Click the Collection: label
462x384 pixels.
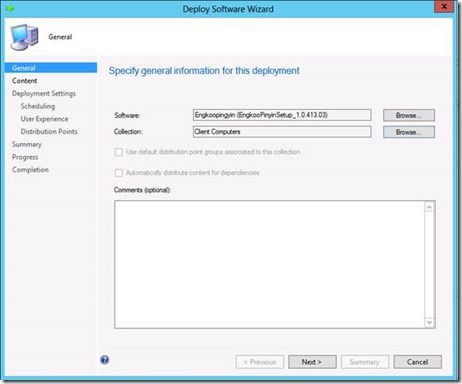[x=128, y=132]
